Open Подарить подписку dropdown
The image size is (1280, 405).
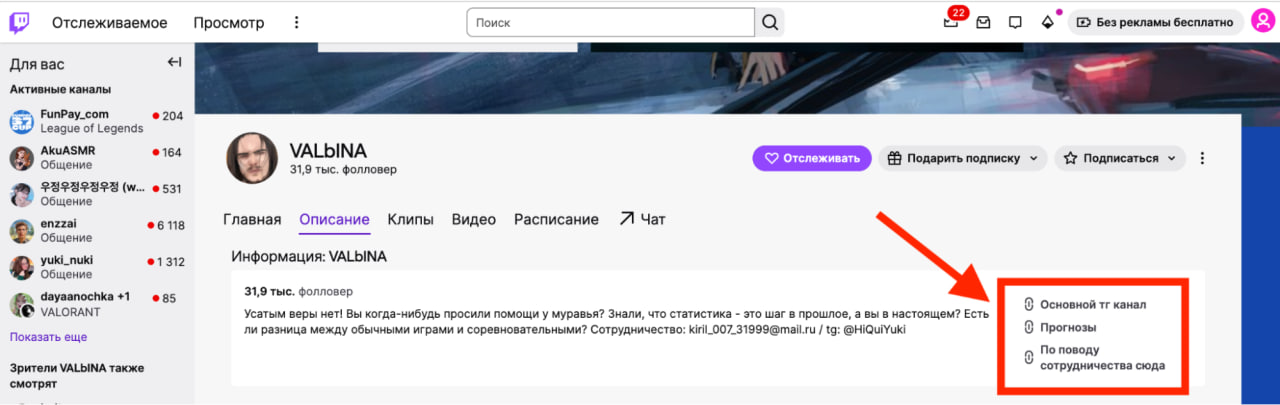[963, 158]
